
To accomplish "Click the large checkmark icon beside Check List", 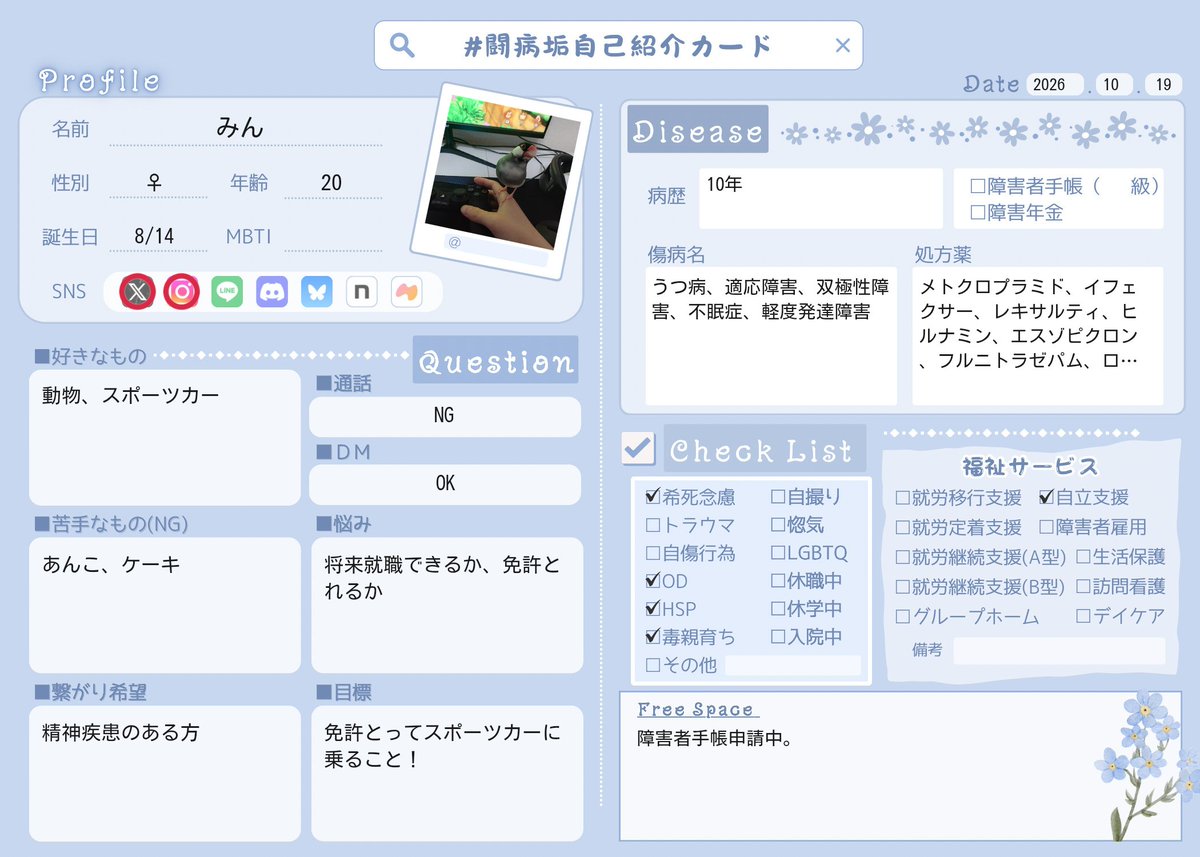I will tap(638, 448).
